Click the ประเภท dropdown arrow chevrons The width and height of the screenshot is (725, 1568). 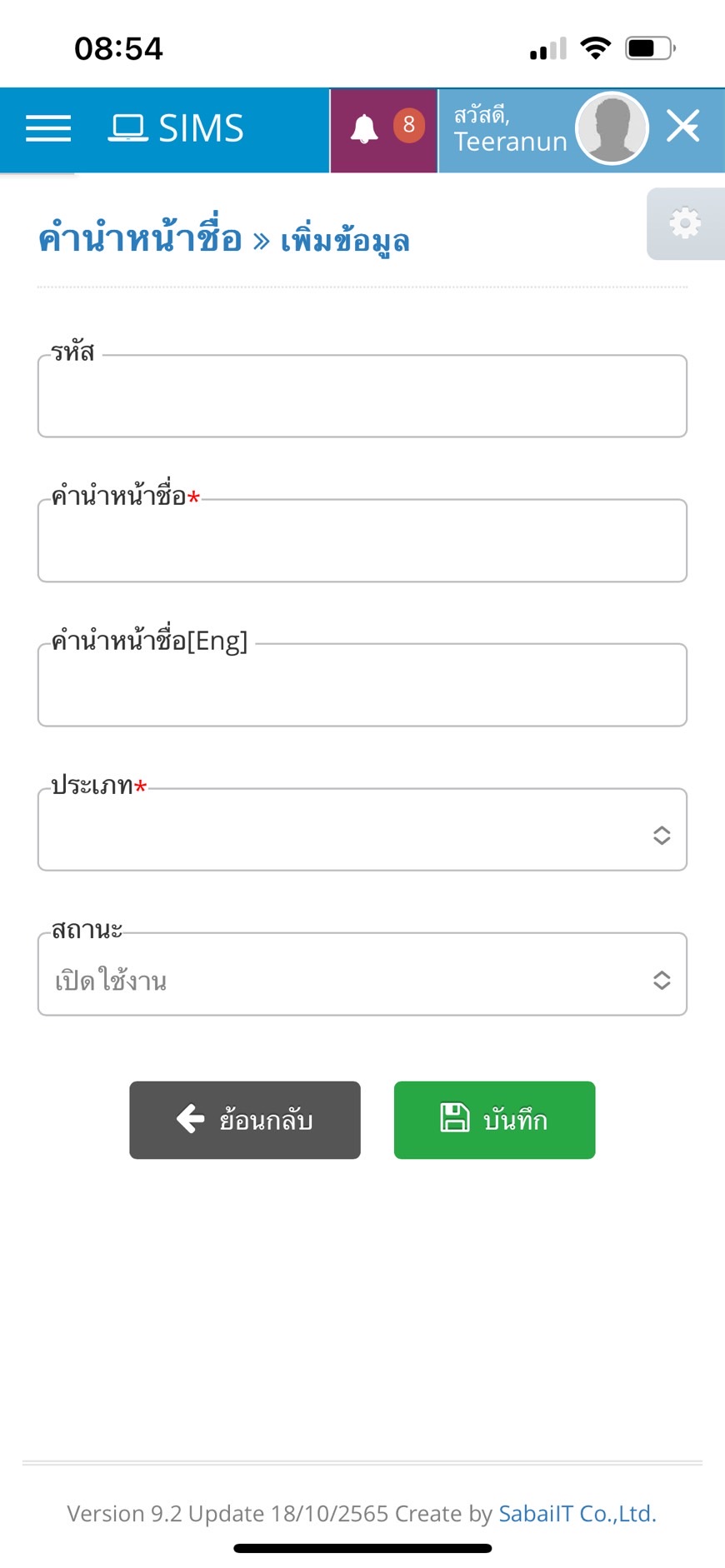point(662,835)
